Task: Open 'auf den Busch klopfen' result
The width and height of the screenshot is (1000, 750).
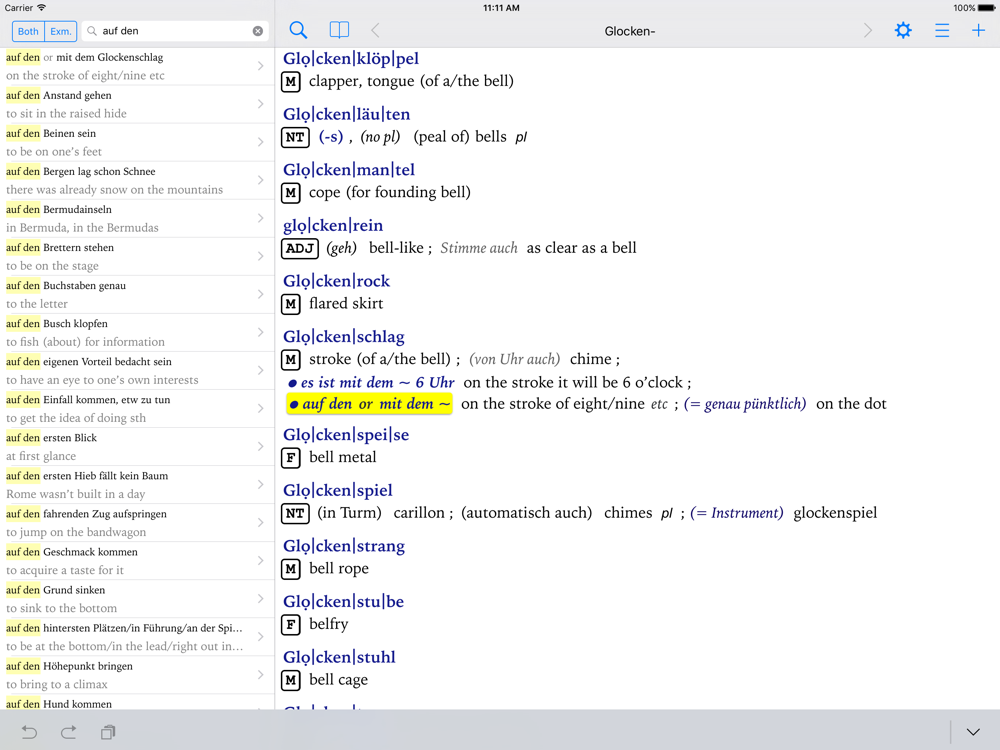Action: [x=137, y=332]
